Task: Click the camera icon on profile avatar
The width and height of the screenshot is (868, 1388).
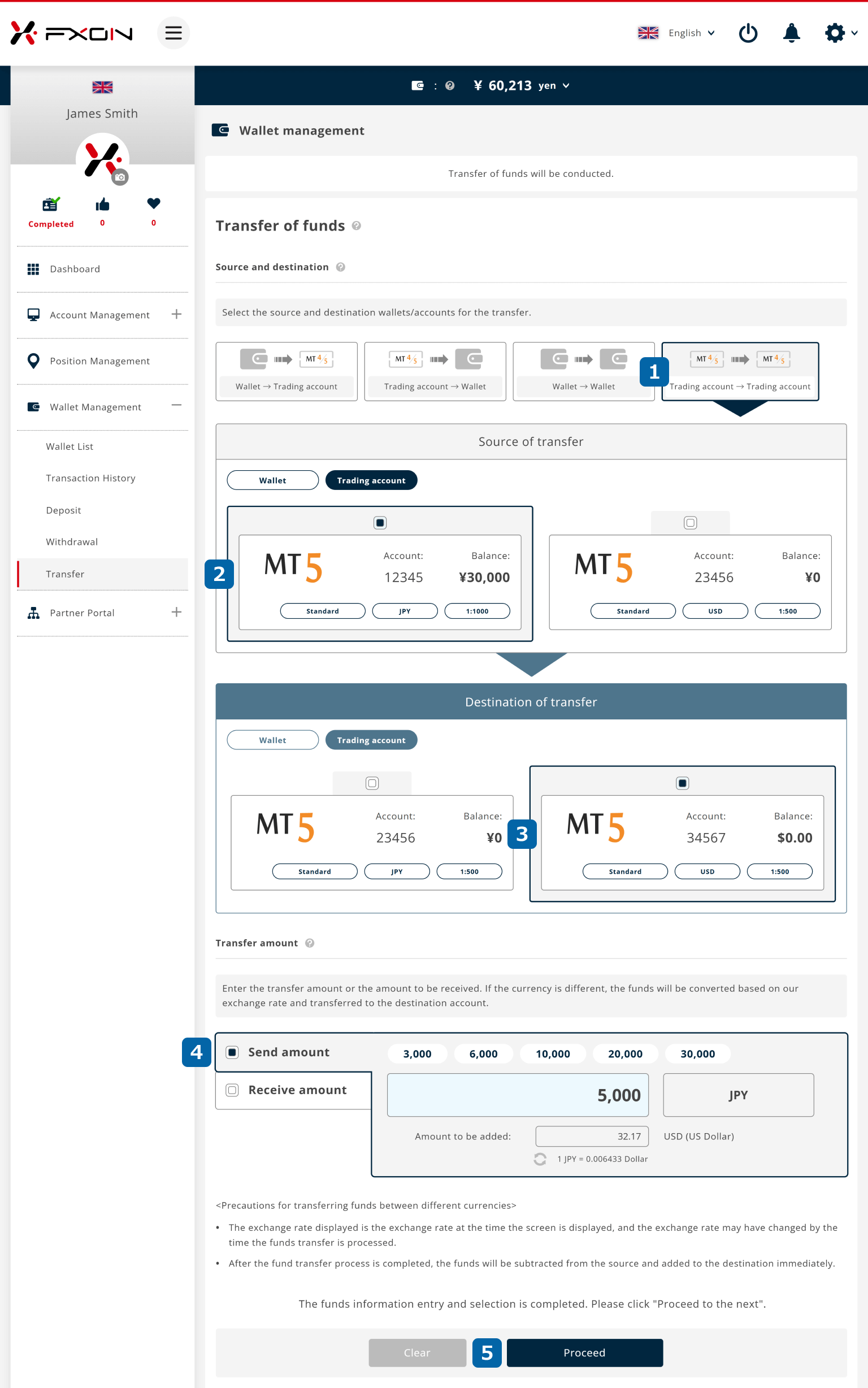Action: coord(120,177)
